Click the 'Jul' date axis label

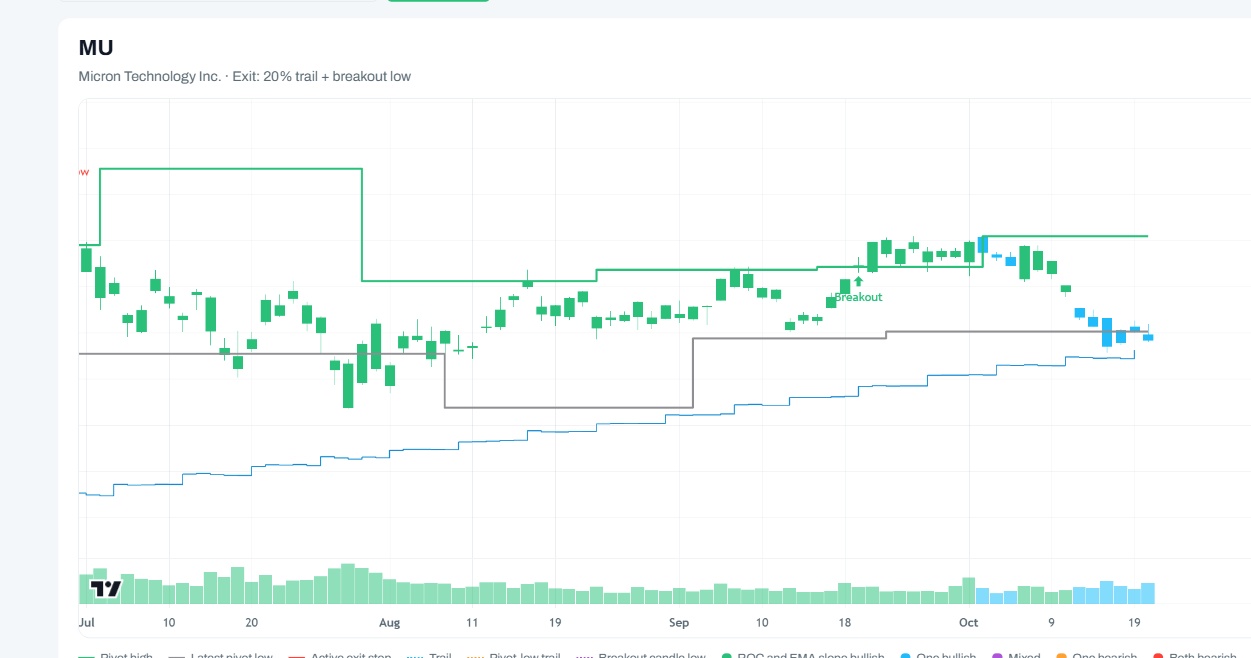point(87,622)
